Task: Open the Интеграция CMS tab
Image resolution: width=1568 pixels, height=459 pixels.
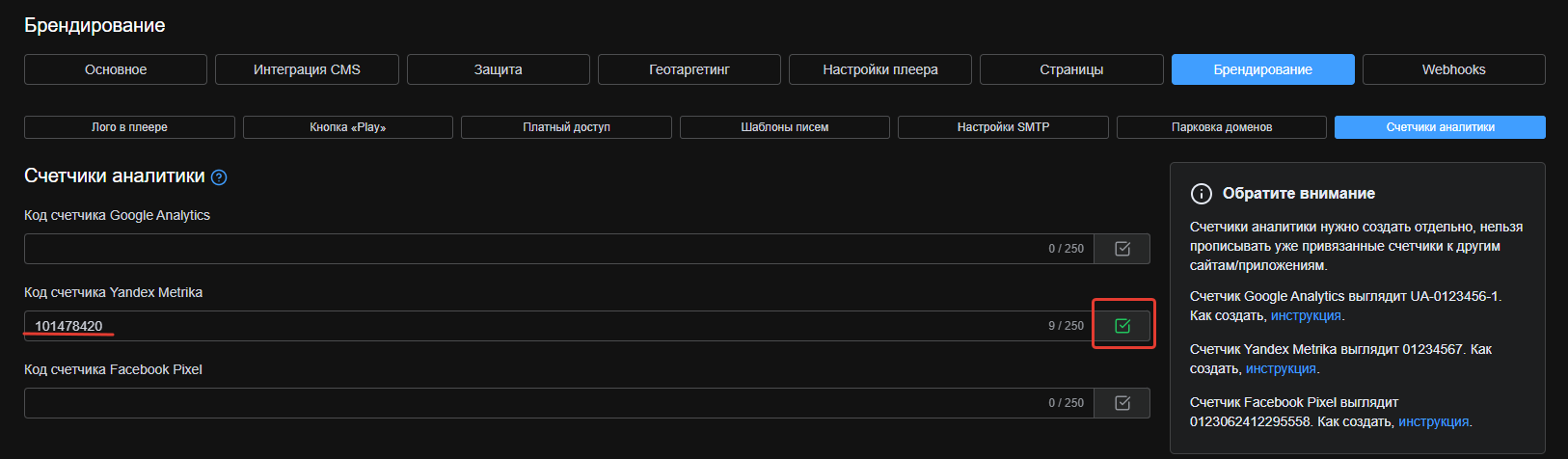Action: tap(307, 69)
